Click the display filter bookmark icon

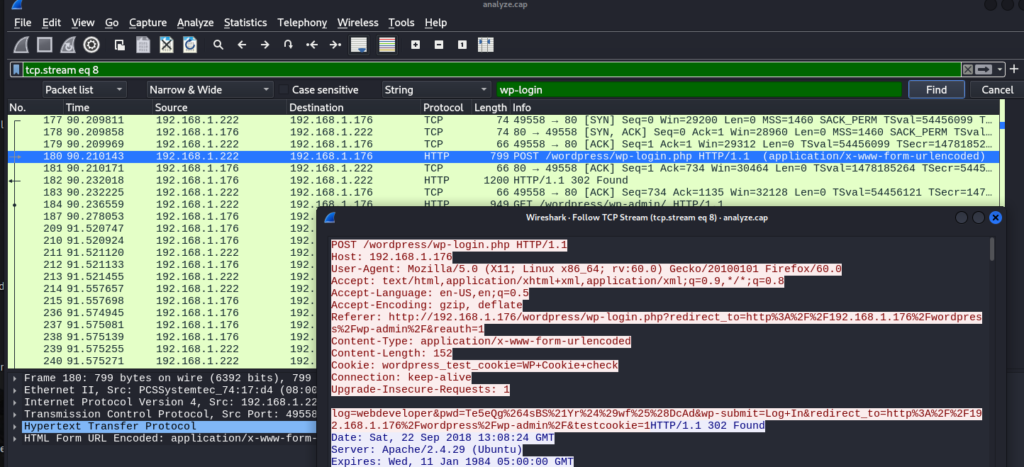(16, 69)
